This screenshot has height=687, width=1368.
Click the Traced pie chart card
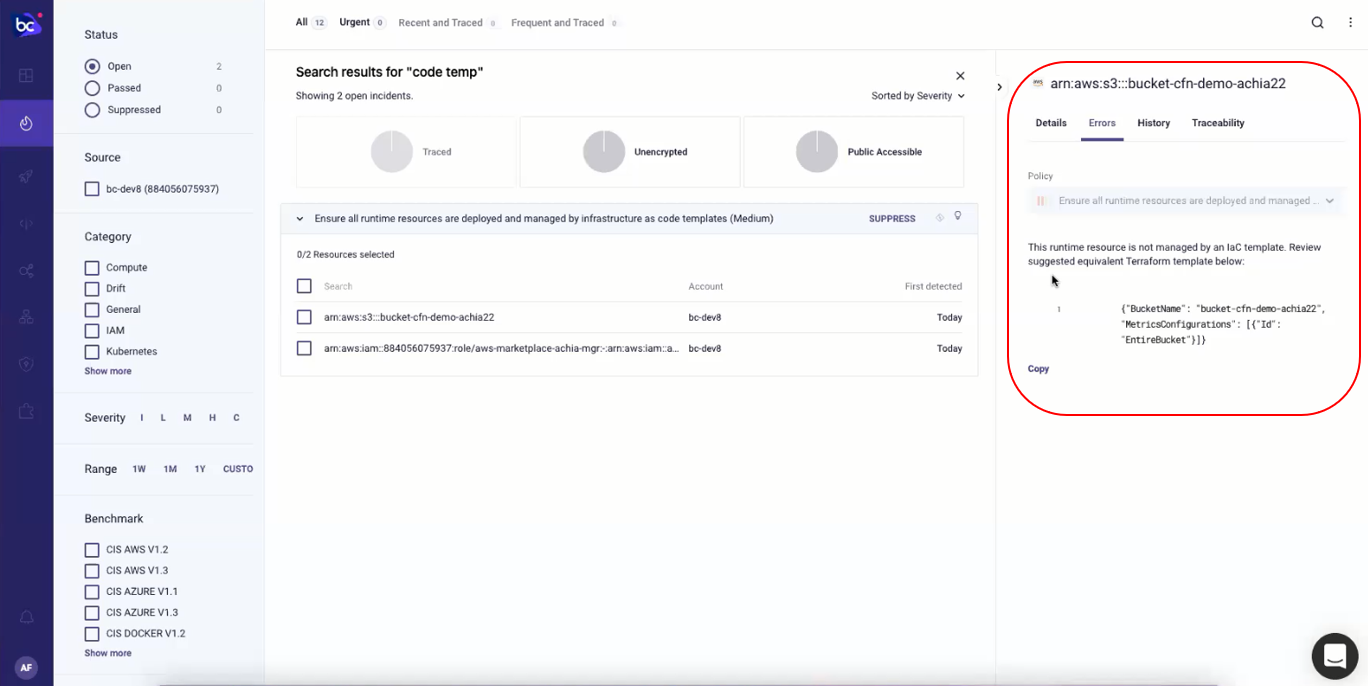[406, 152]
